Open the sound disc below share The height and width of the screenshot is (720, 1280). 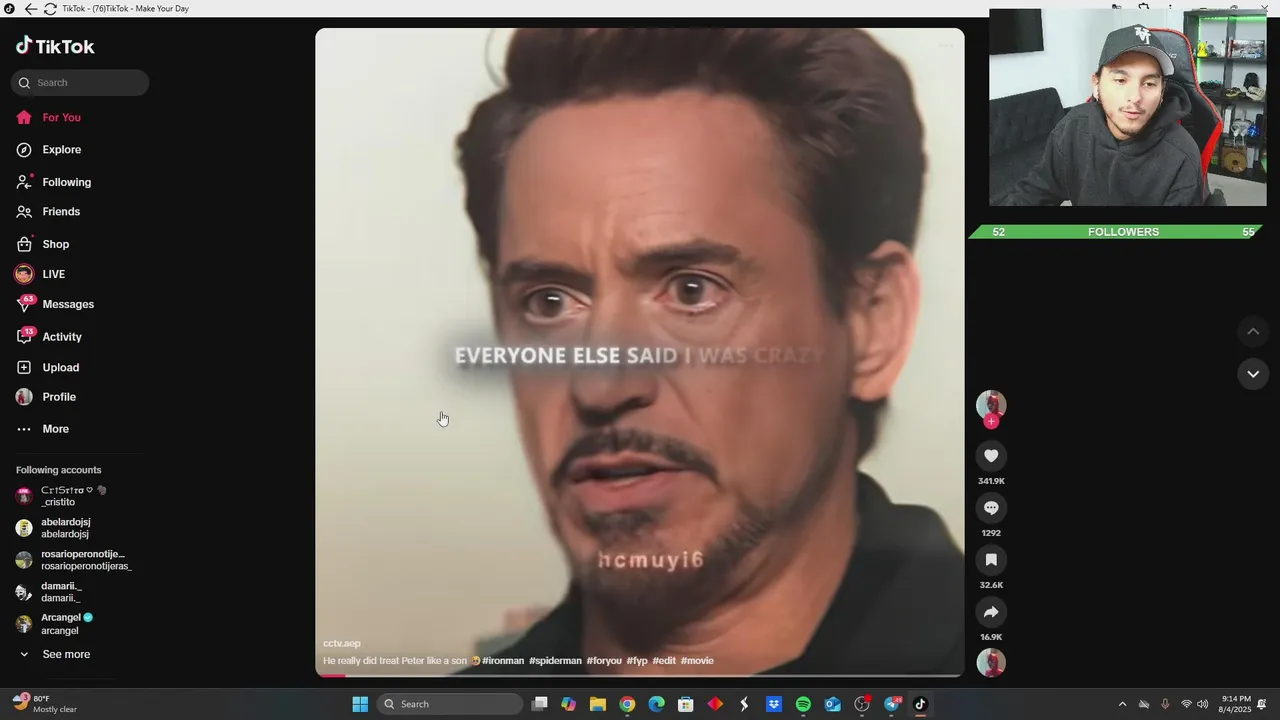click(x=991, y=663)
